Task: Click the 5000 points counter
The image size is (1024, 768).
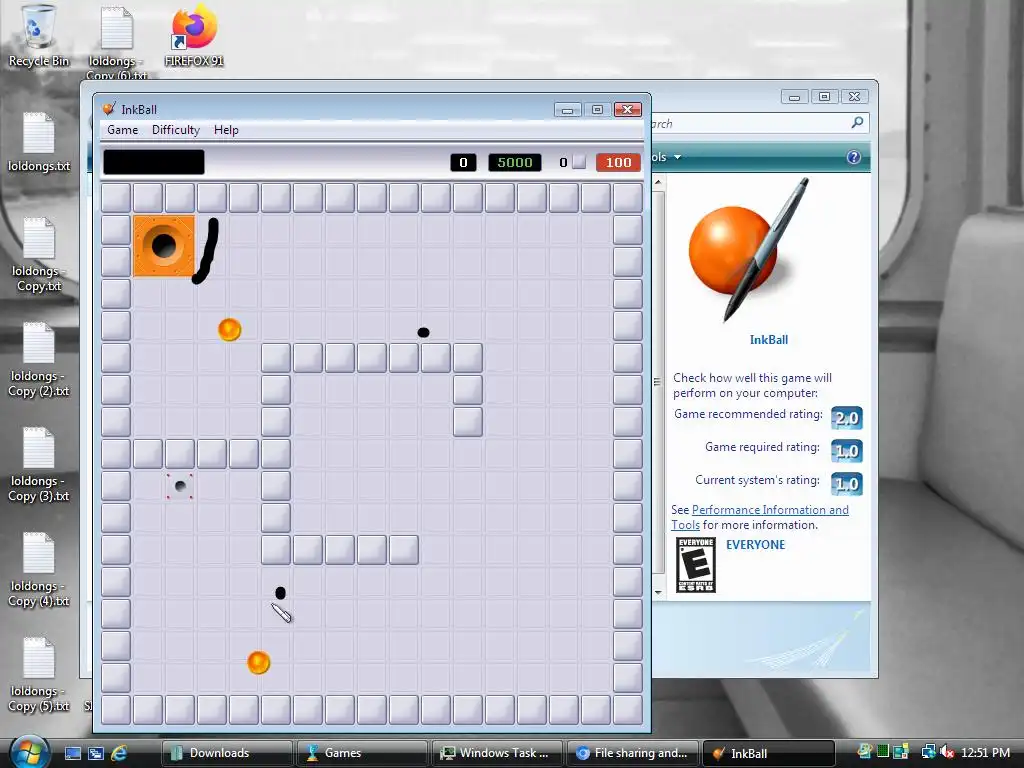Action: click(x=515, y=163)
